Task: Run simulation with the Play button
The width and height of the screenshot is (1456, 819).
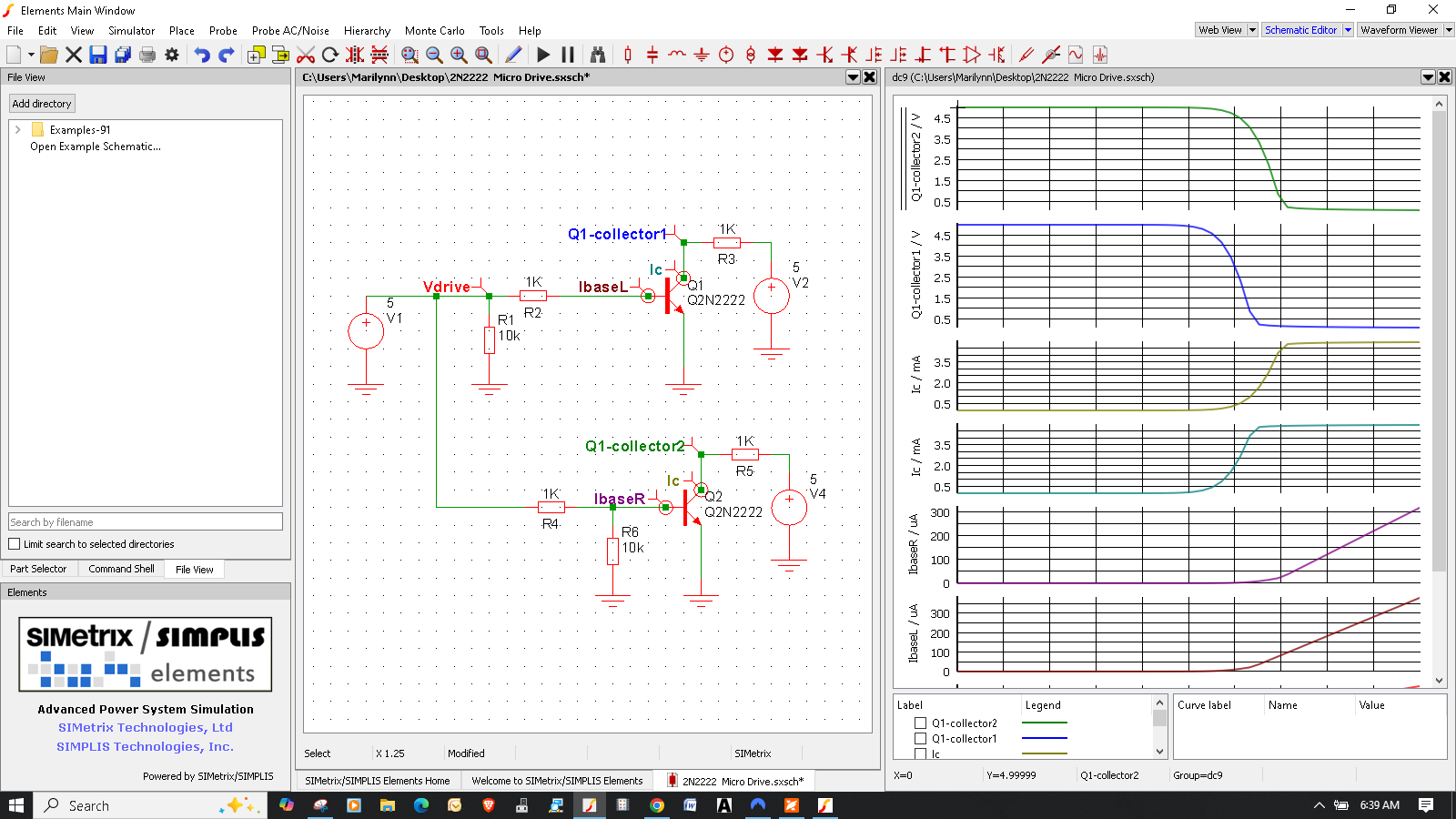Action: tap(543, 55)
